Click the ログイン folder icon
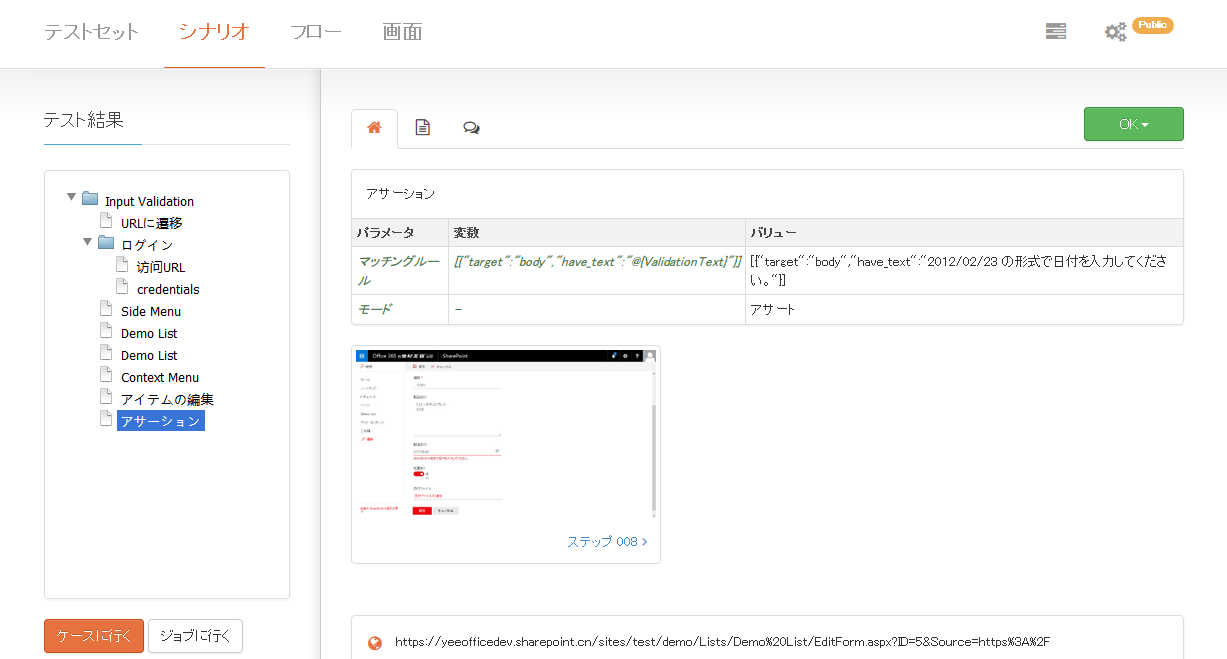The width and height of the screenshot is (1227, 659). click(x=106, y=243)
